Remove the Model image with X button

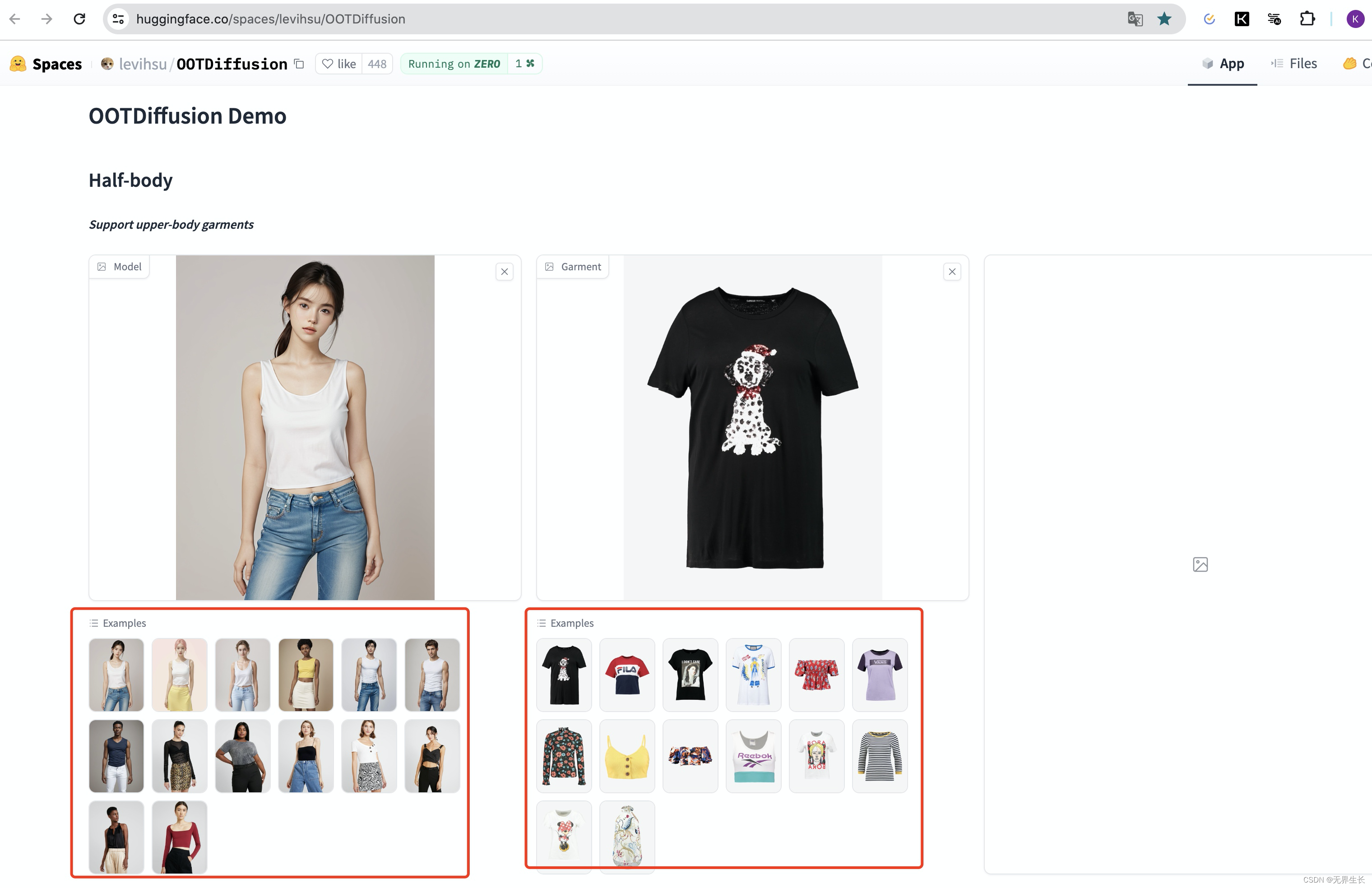pyautogui.click(x=505, y=272)
